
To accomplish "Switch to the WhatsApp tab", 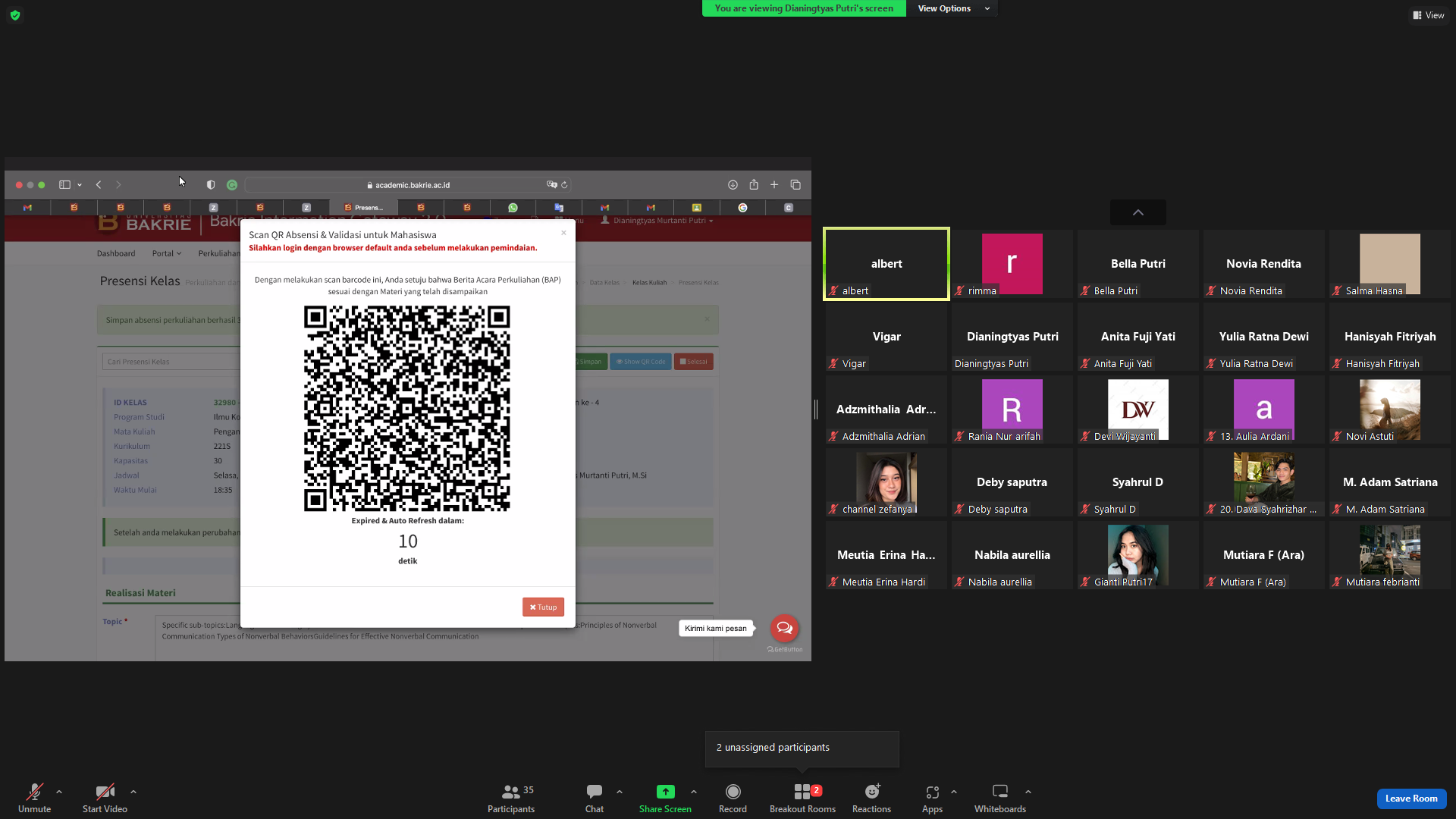I will coord(513,208).
